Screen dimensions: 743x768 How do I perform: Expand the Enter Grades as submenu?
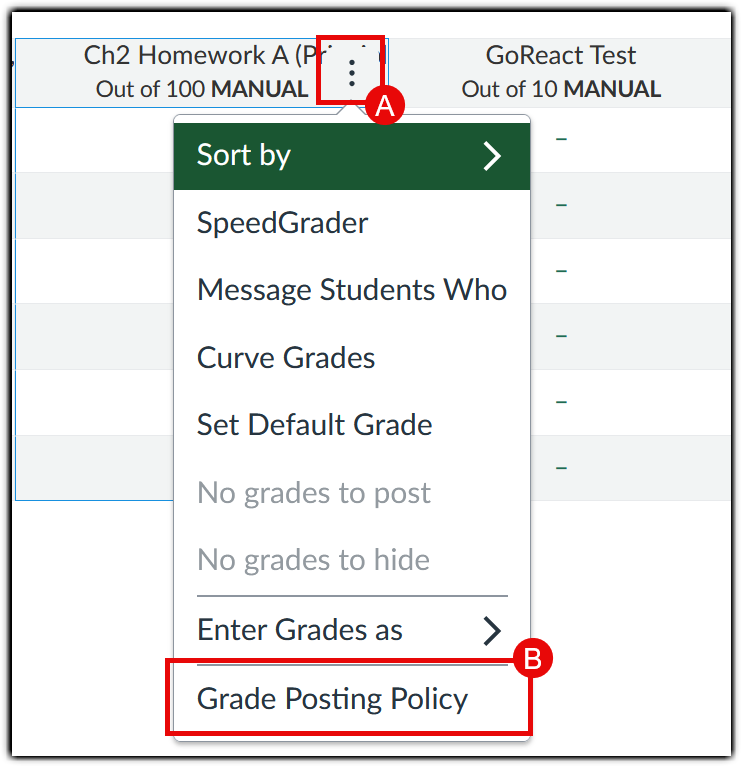point(300,630)
